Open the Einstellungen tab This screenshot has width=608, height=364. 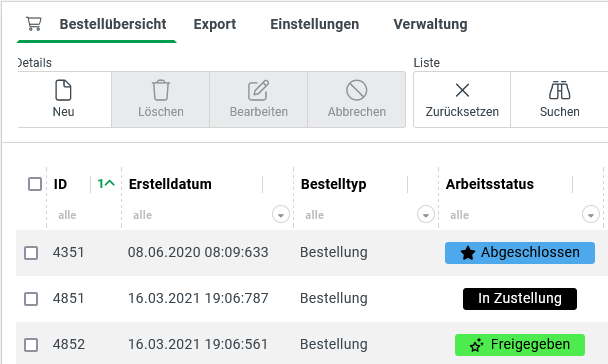coord(314,24)
